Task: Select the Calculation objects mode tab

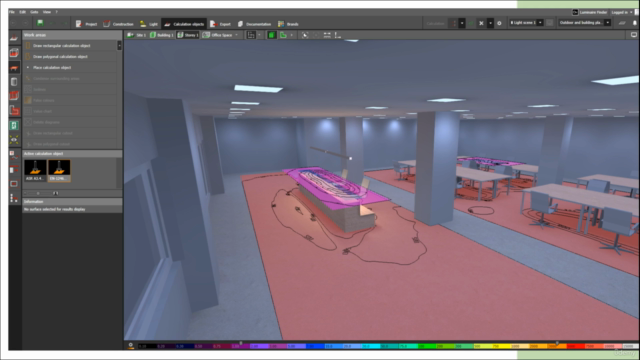Action: point(184,24)
